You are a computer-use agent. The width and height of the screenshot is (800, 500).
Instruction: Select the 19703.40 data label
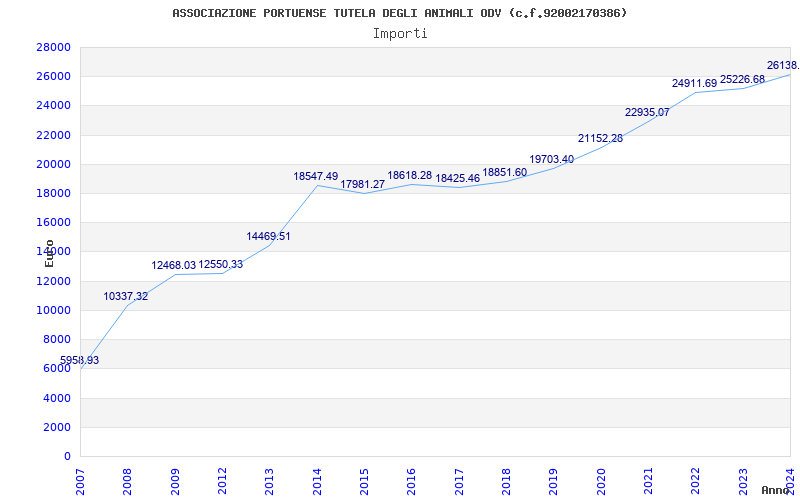(552, 159)
